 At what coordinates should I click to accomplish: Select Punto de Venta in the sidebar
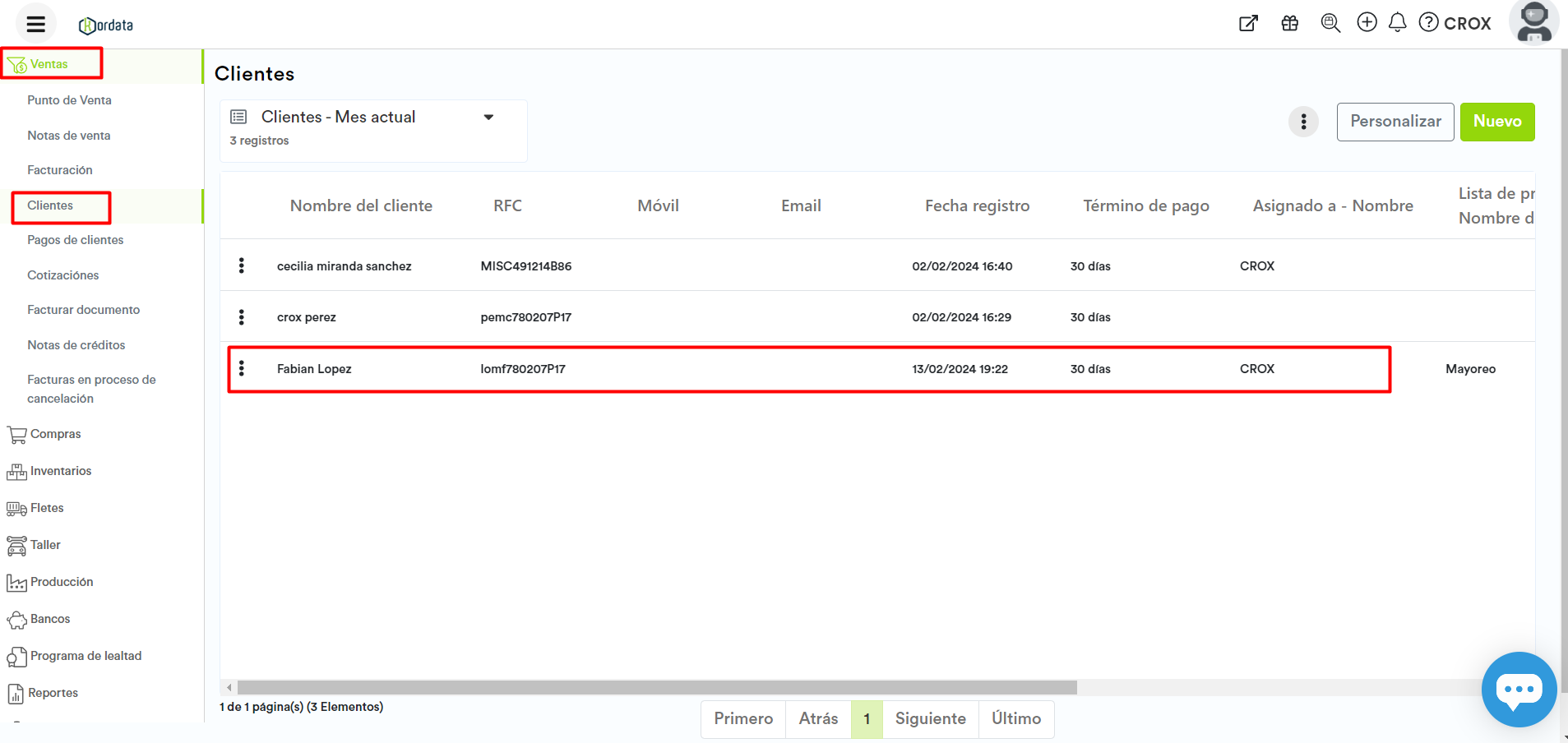pyautogui.click(x=69, y=100)
